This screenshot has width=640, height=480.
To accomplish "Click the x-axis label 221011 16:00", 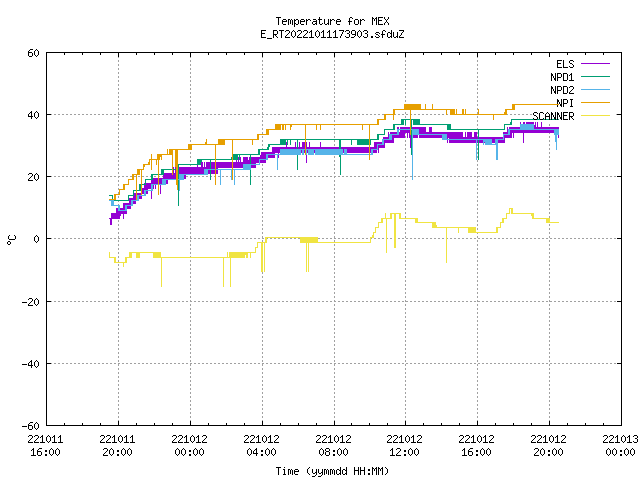I will point(45,446).
